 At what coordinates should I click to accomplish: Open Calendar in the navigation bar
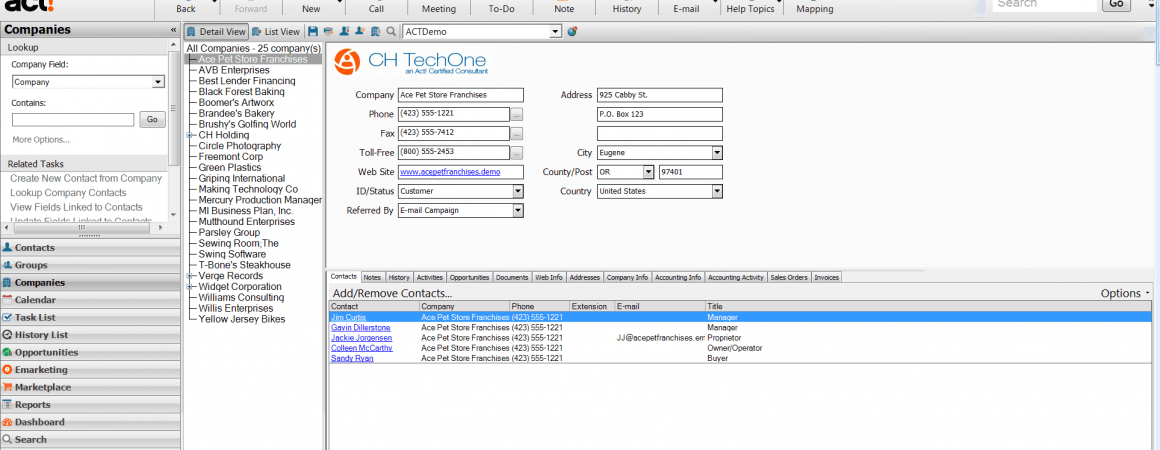point(90,300)
